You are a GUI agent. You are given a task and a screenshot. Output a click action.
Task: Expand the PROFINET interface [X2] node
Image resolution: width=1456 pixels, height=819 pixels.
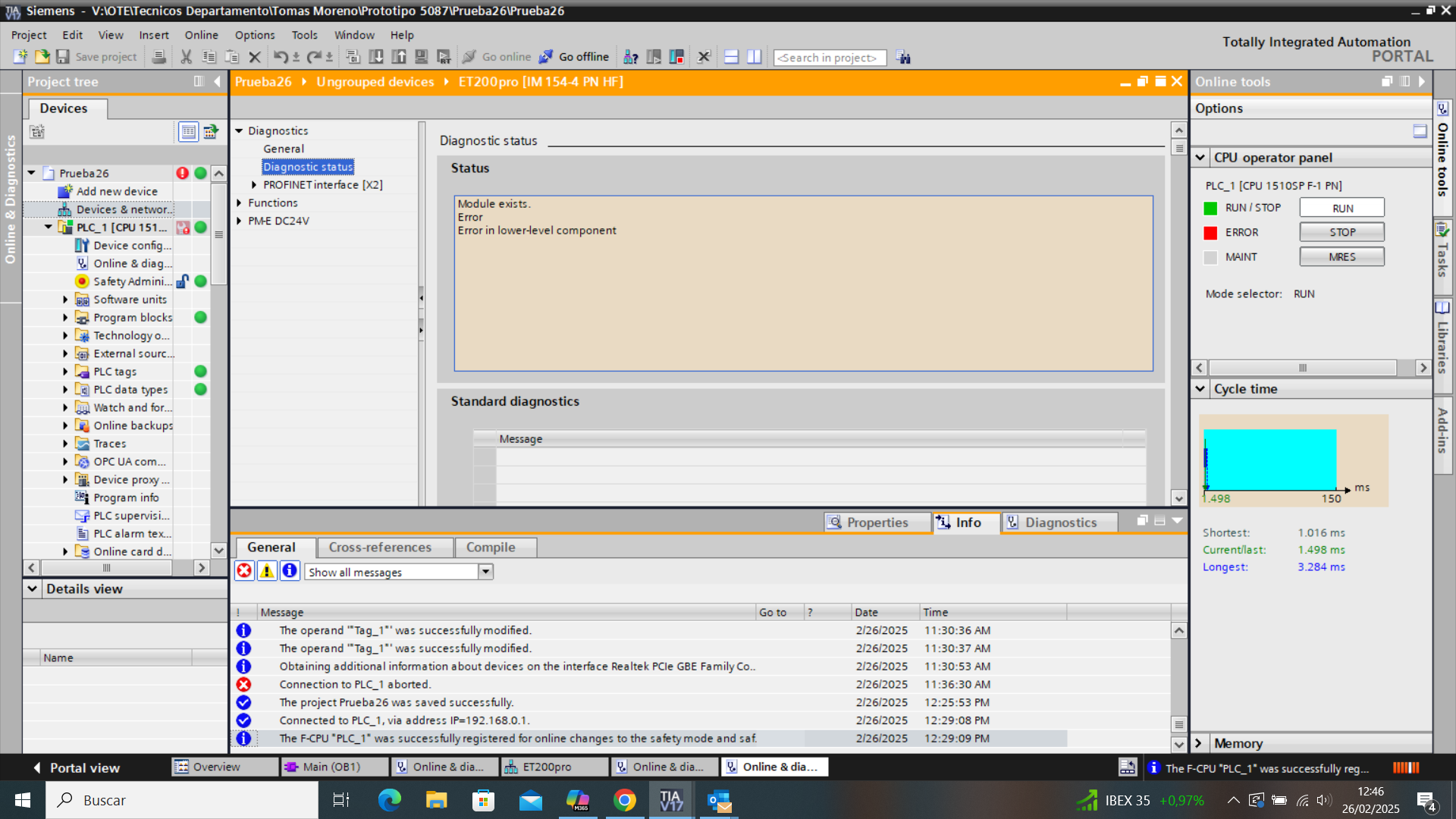[254, 184]
